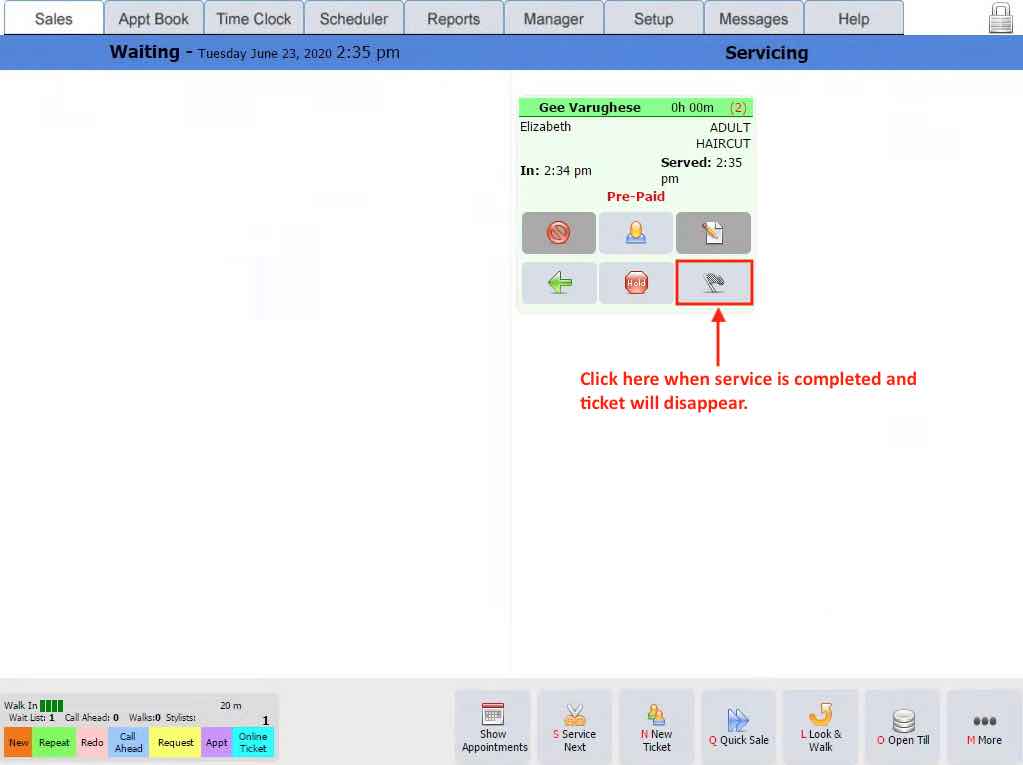Click the padlock lock icon
The image size is (1023, 765).
tap(1000, 18)
